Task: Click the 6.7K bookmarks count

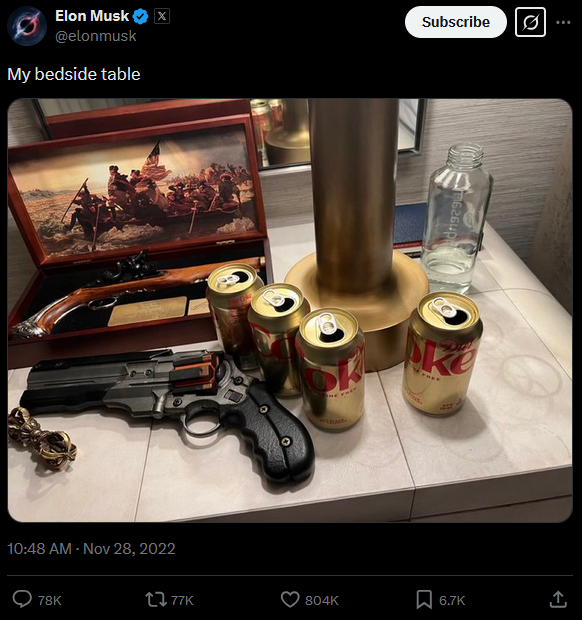Action: coord(452,601)
